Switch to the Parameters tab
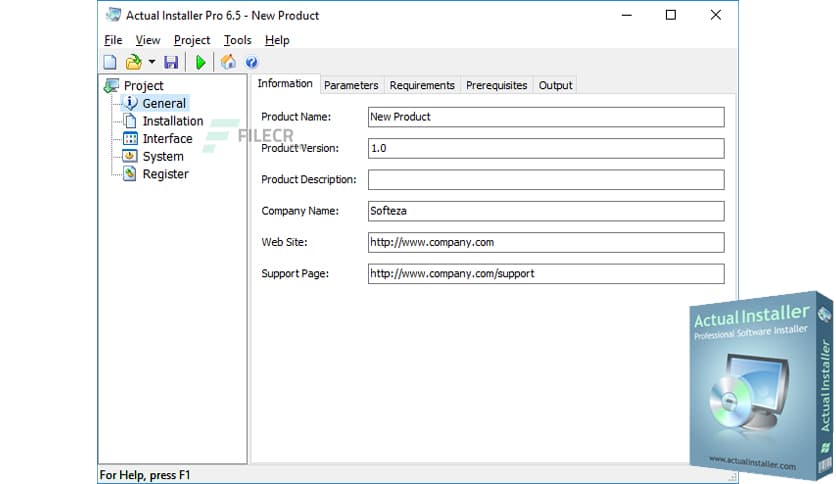 point(351,85)
